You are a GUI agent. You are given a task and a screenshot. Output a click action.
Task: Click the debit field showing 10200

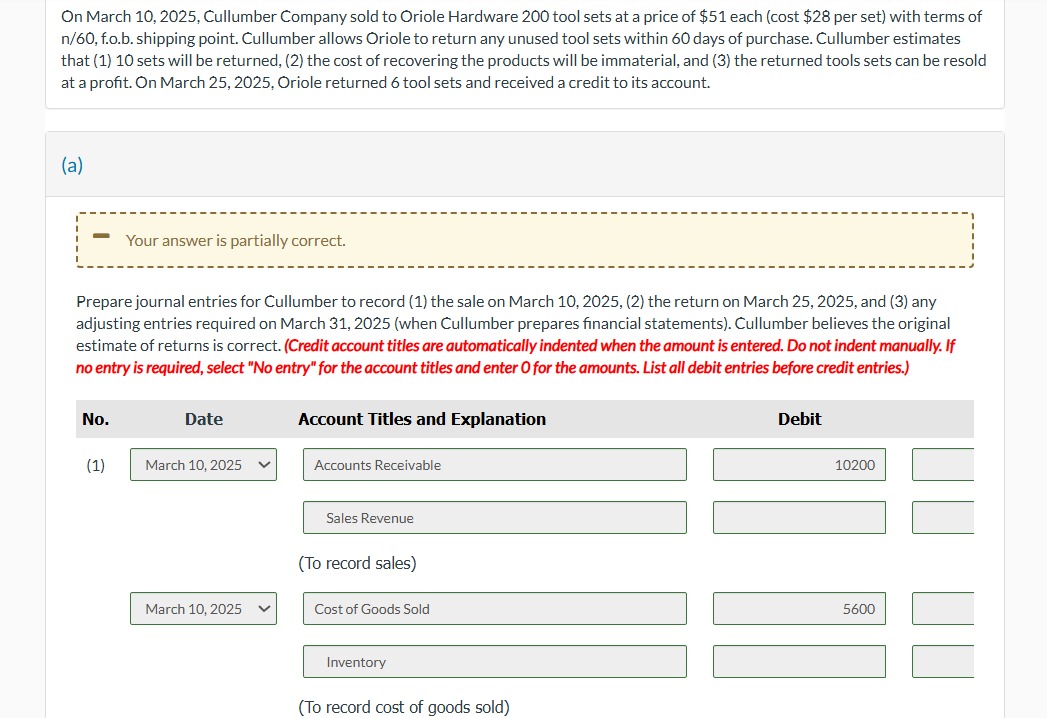[x=799, y=465]
